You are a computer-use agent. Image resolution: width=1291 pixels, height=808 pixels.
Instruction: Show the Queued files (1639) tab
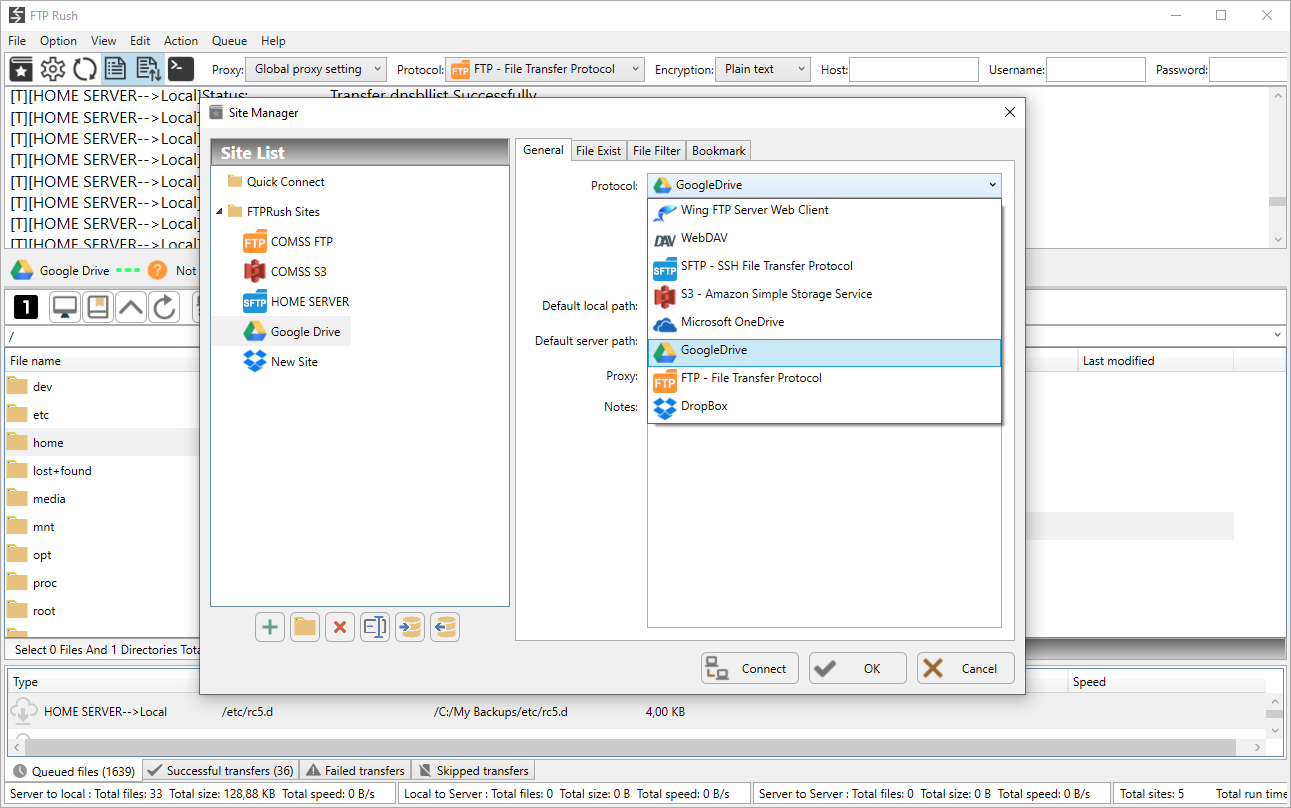(x=74, y=771)
